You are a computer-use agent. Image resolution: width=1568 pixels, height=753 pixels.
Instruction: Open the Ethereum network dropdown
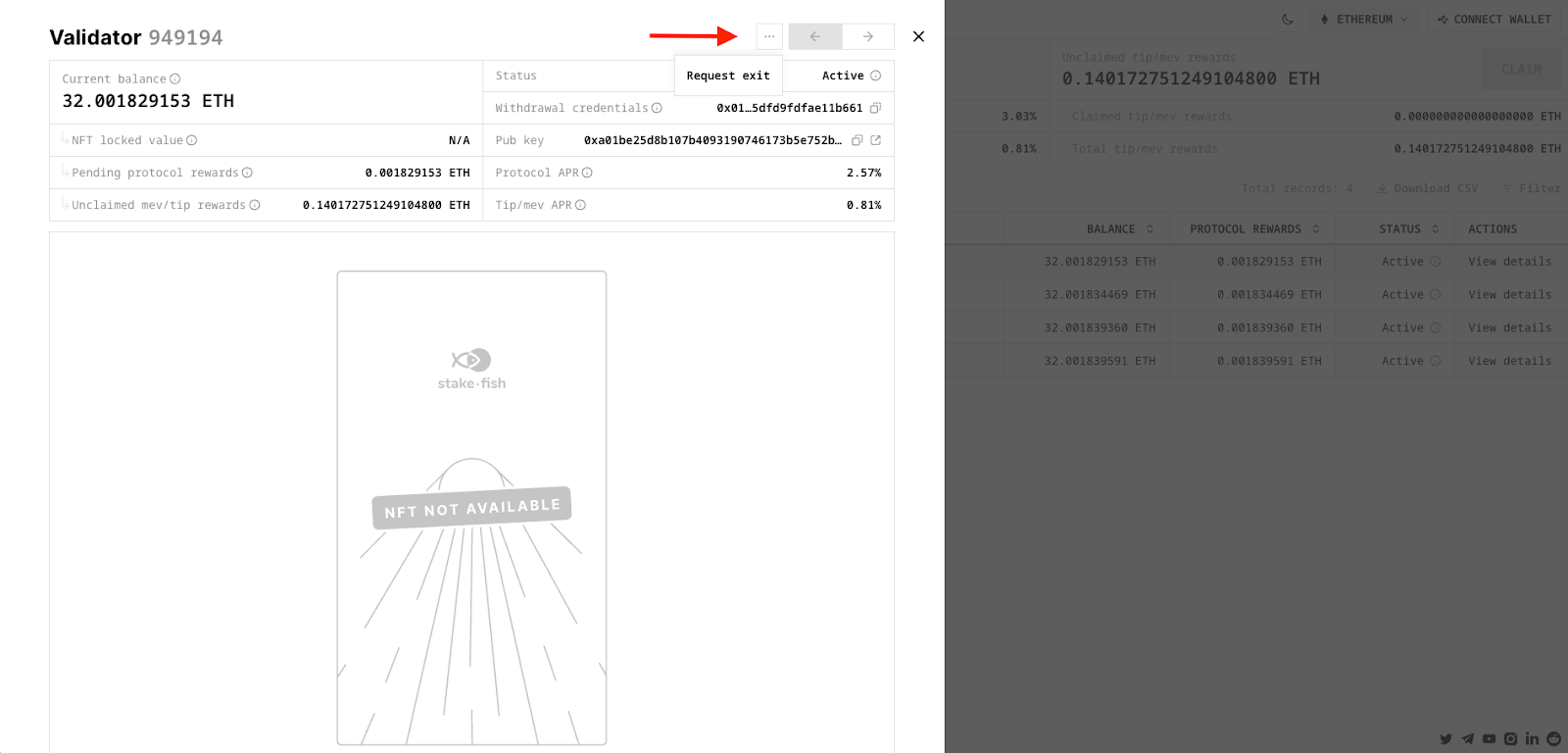click(x=1364, y=20)
